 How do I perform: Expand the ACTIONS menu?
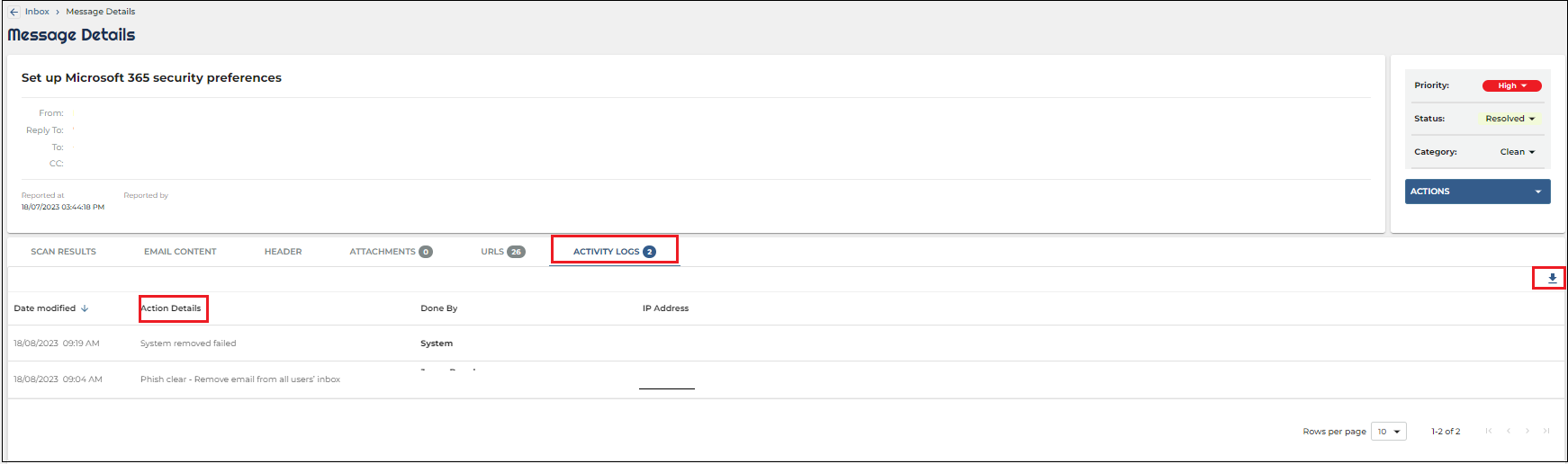tap(1477, 192)
